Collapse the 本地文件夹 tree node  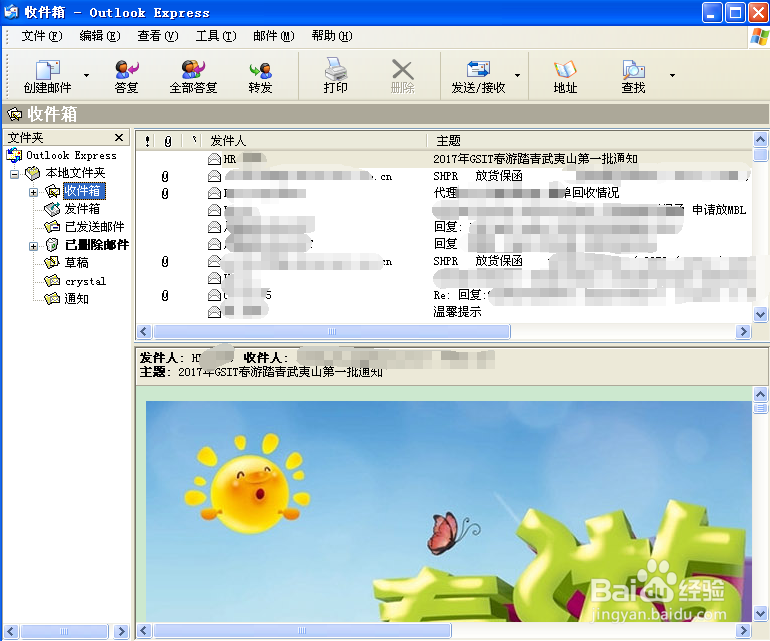(15, 174)
